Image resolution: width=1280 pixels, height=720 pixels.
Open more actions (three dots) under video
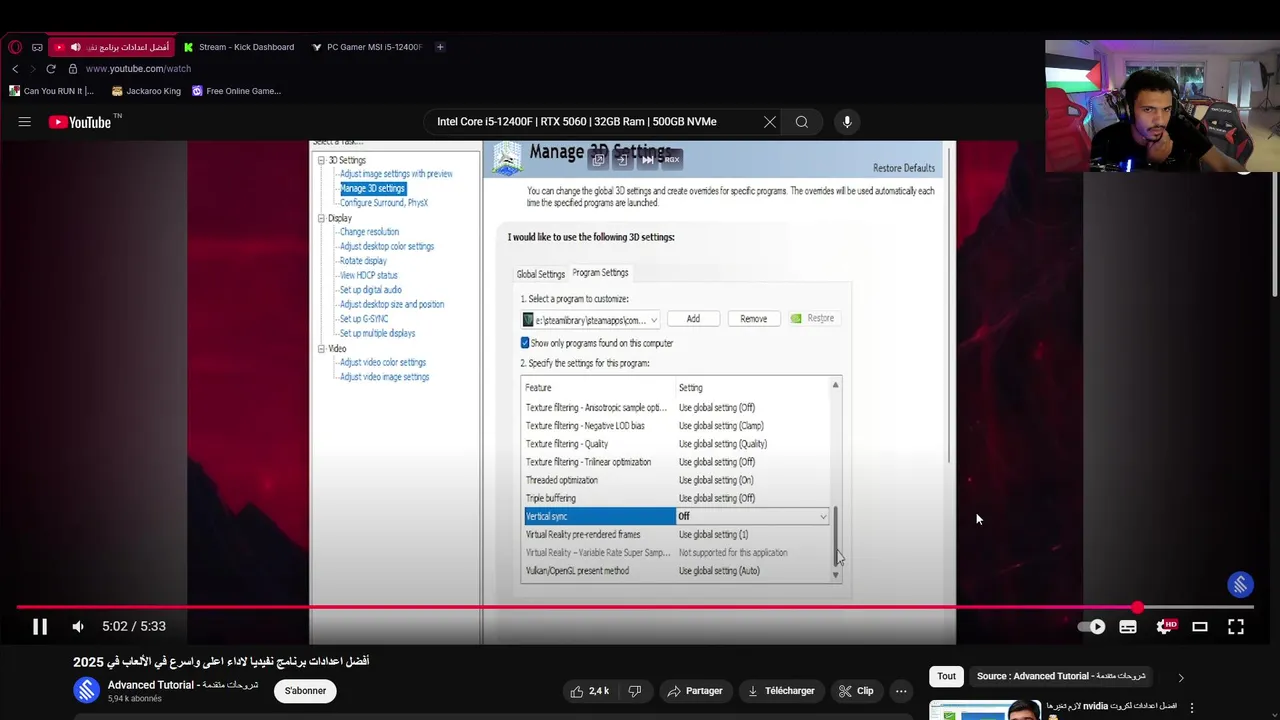coord(901,691)
